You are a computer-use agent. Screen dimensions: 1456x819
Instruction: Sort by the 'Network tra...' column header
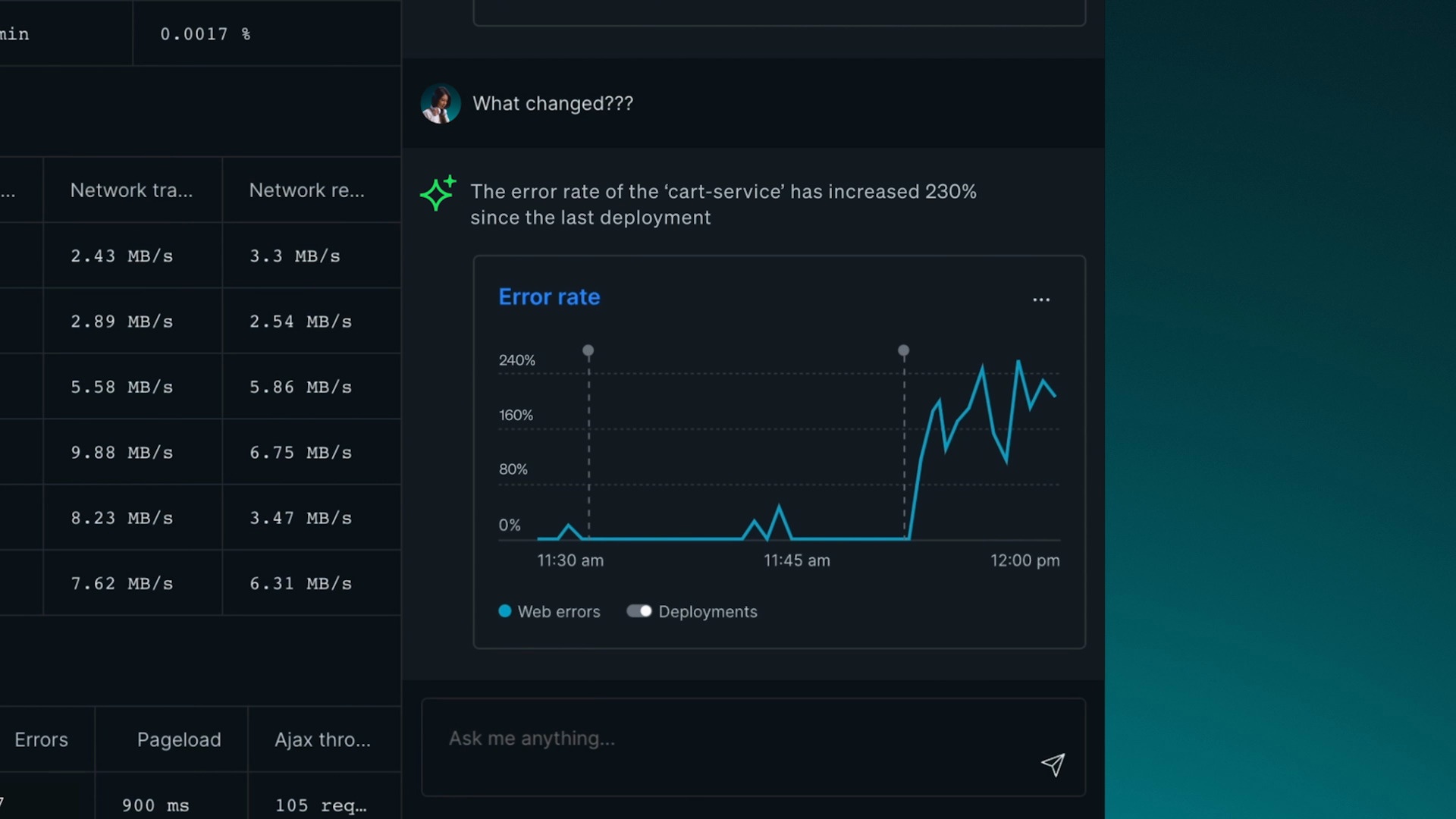pyautogui.click(x=131, y=190)
